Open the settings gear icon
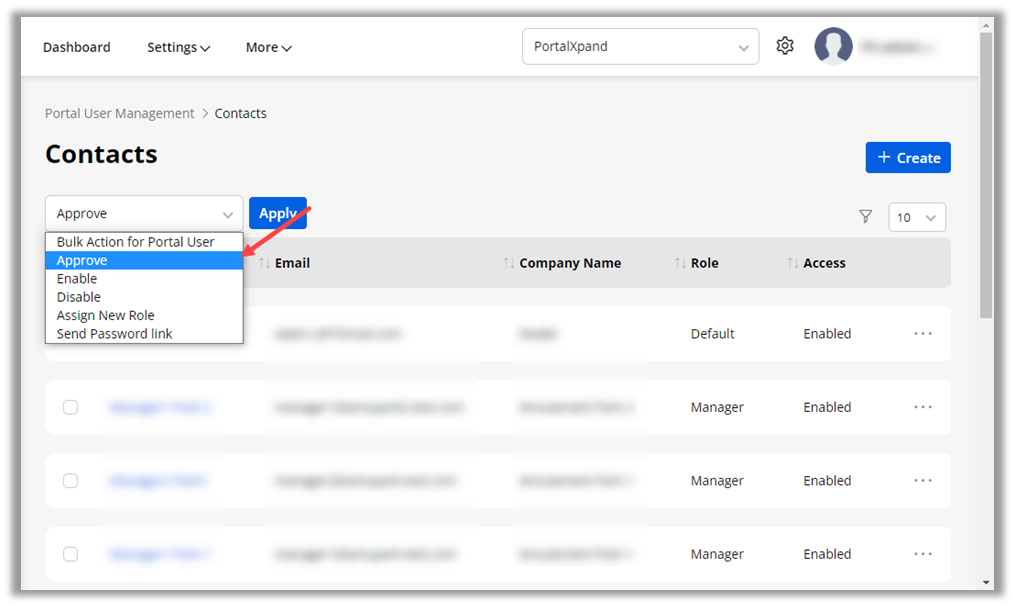1015x607 pixels. (785, 46)
